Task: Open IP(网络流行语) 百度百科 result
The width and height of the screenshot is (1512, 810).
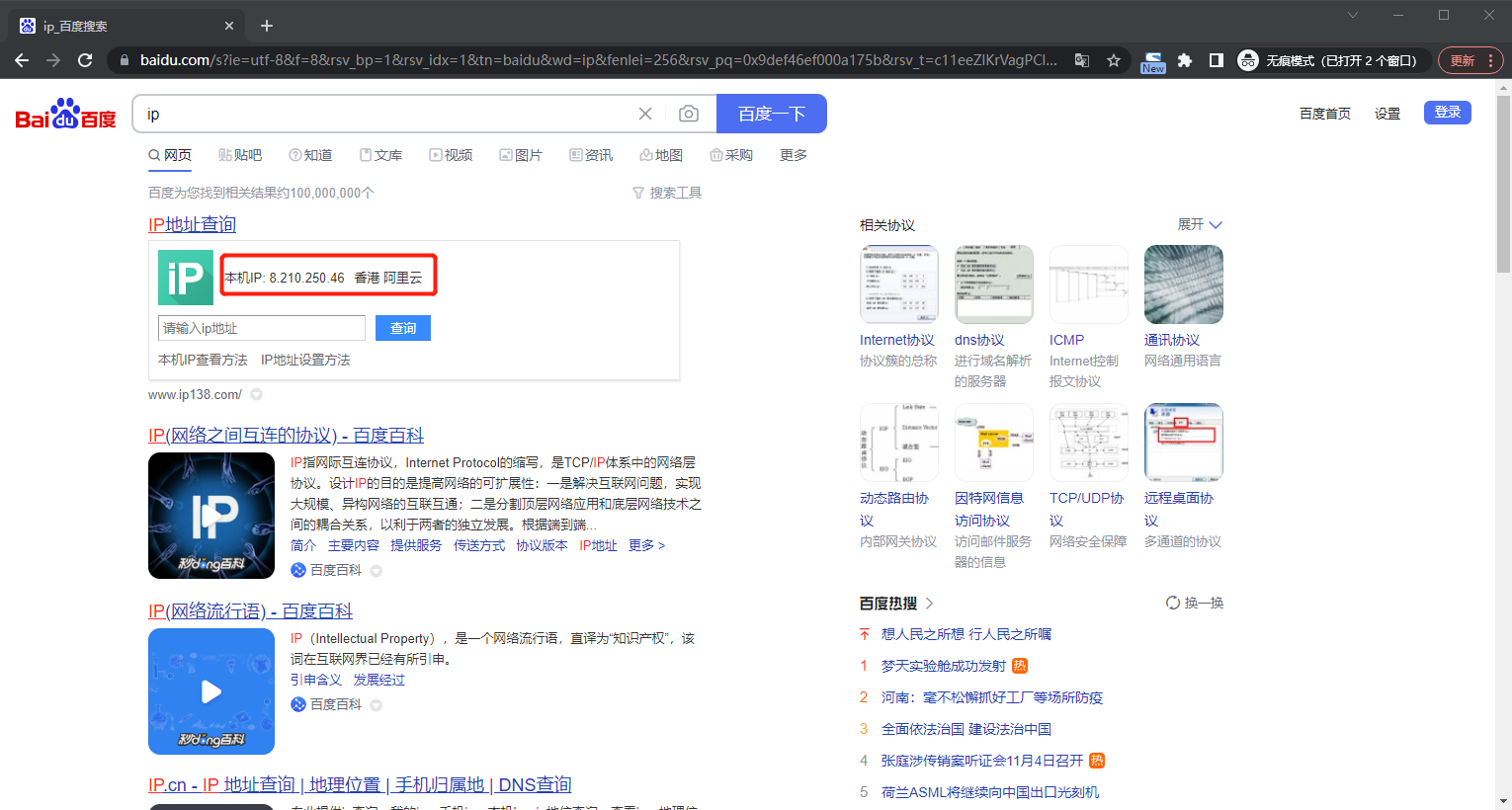Action: 250,610
